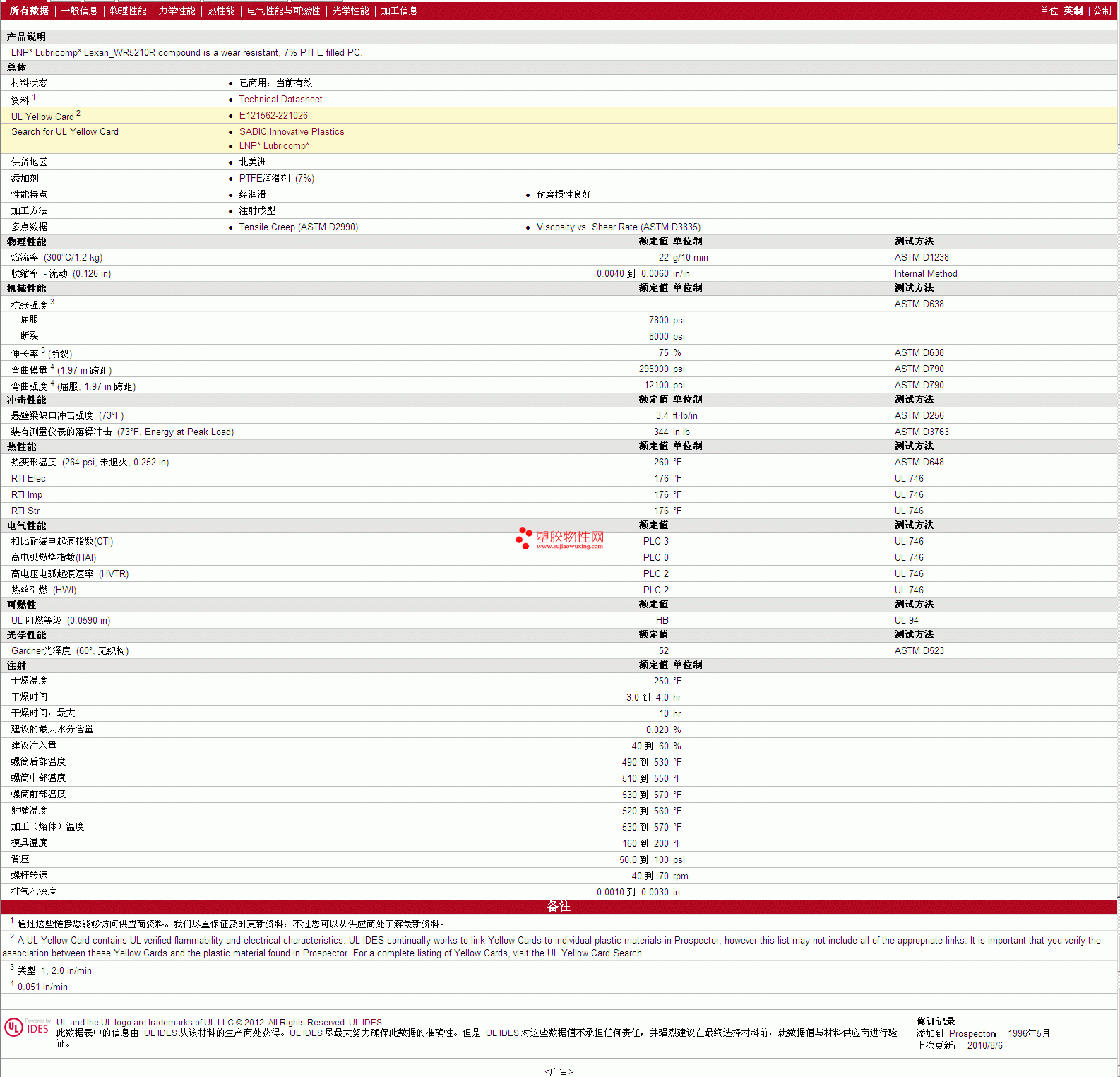
Task: Click the RTI Imp row label
Action: click(x=27, y=495)
